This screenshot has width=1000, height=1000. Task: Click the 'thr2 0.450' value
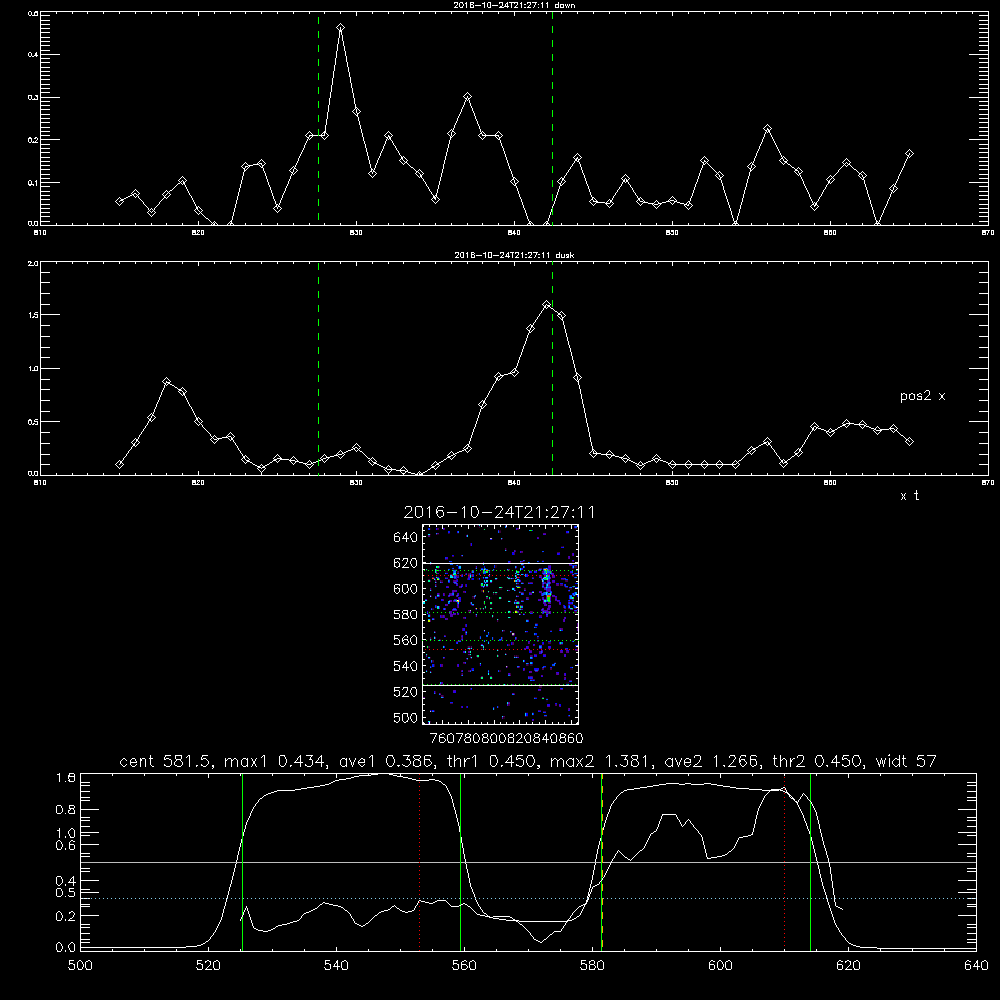tap(817, 761)
